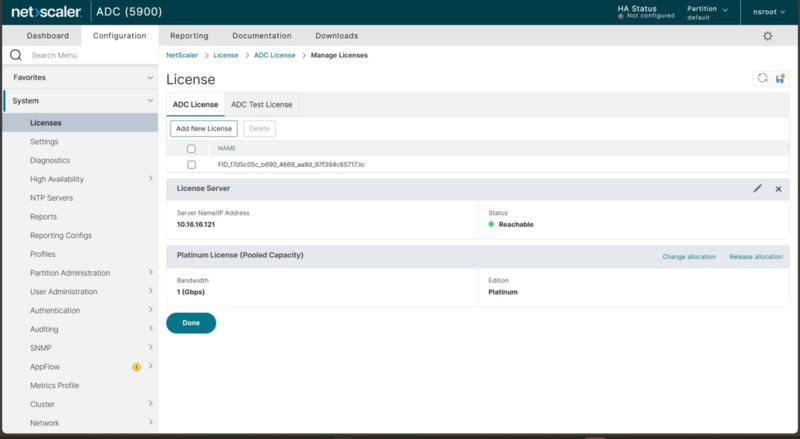Click the save configuration disk icon
Screen dimensions: 800x439
click(x=780, y=78)
